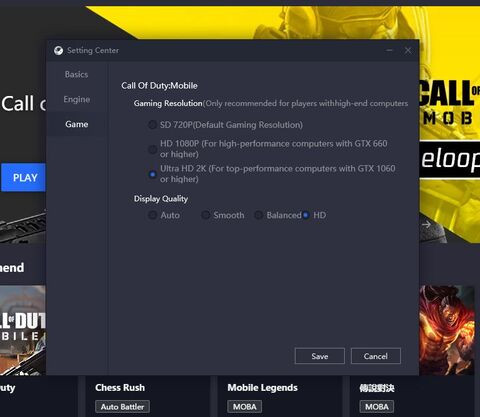Image resolution: width=480 pixels, height=417 pixels.
Task: Click the MOBA tag under 傳說對決
Action: tap(377, 407)
